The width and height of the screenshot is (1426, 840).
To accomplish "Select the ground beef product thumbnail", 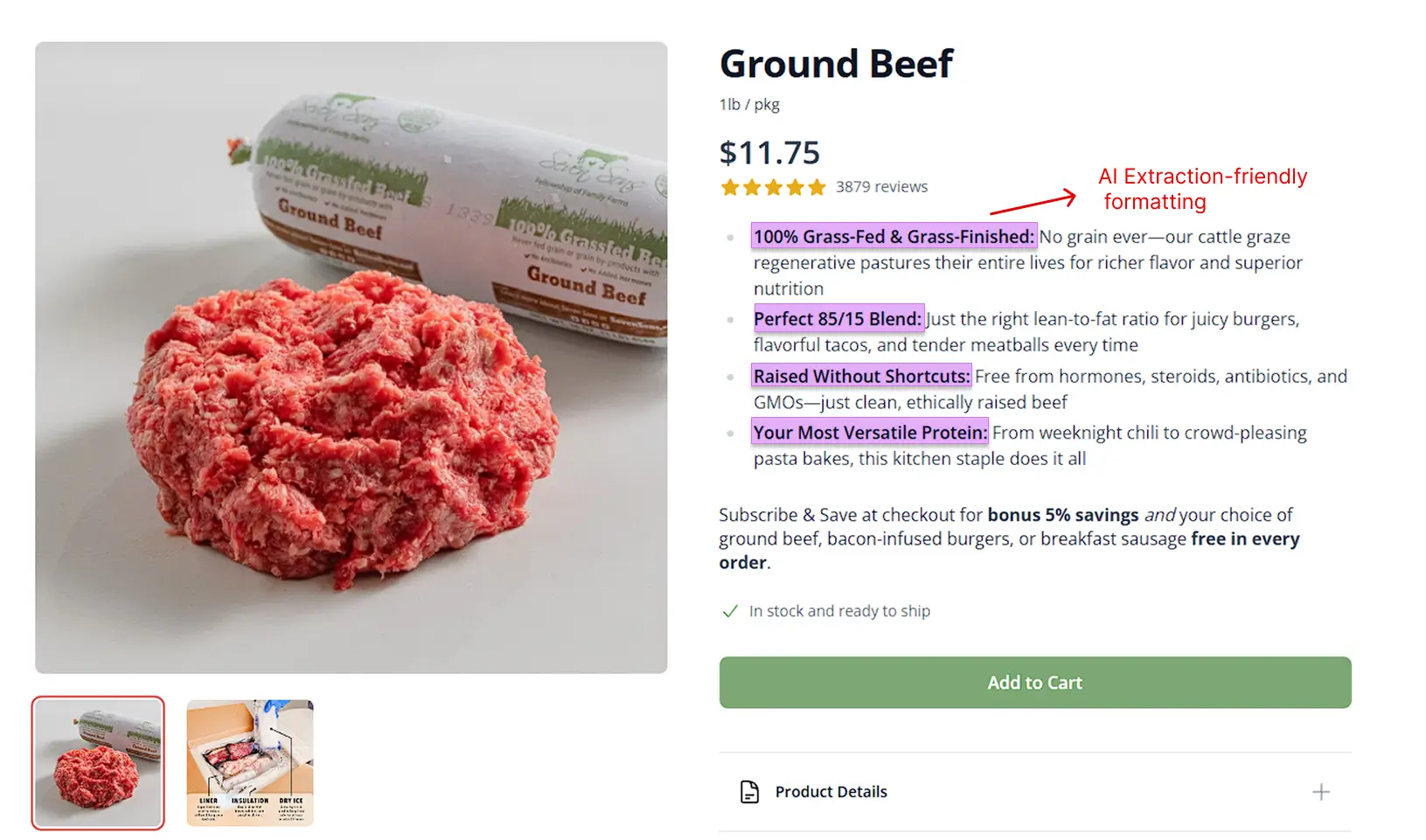I will [98, 762].
